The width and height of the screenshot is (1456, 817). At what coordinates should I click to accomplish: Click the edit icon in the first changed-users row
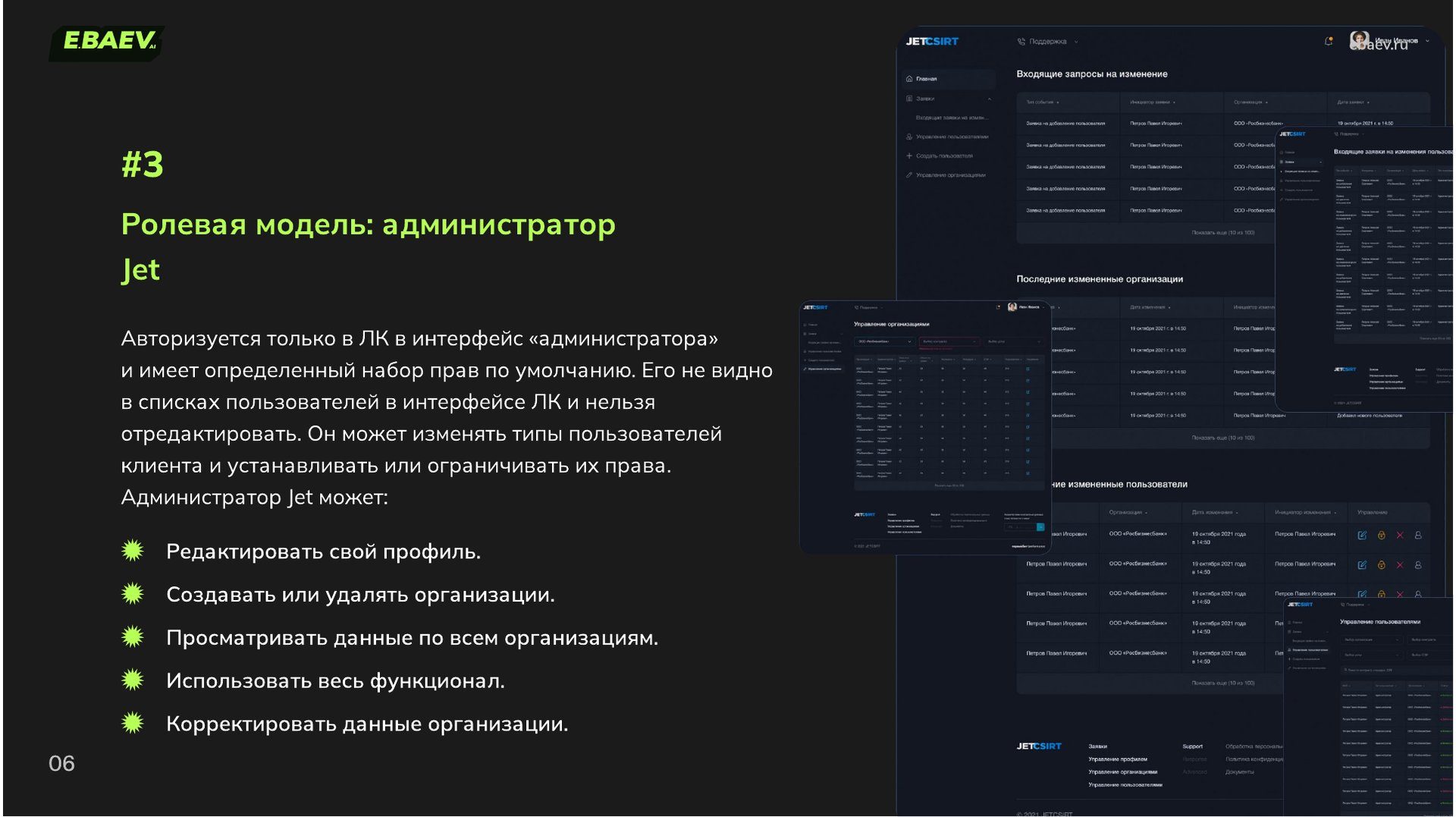pyautogui.click(x=1362, y=536)
